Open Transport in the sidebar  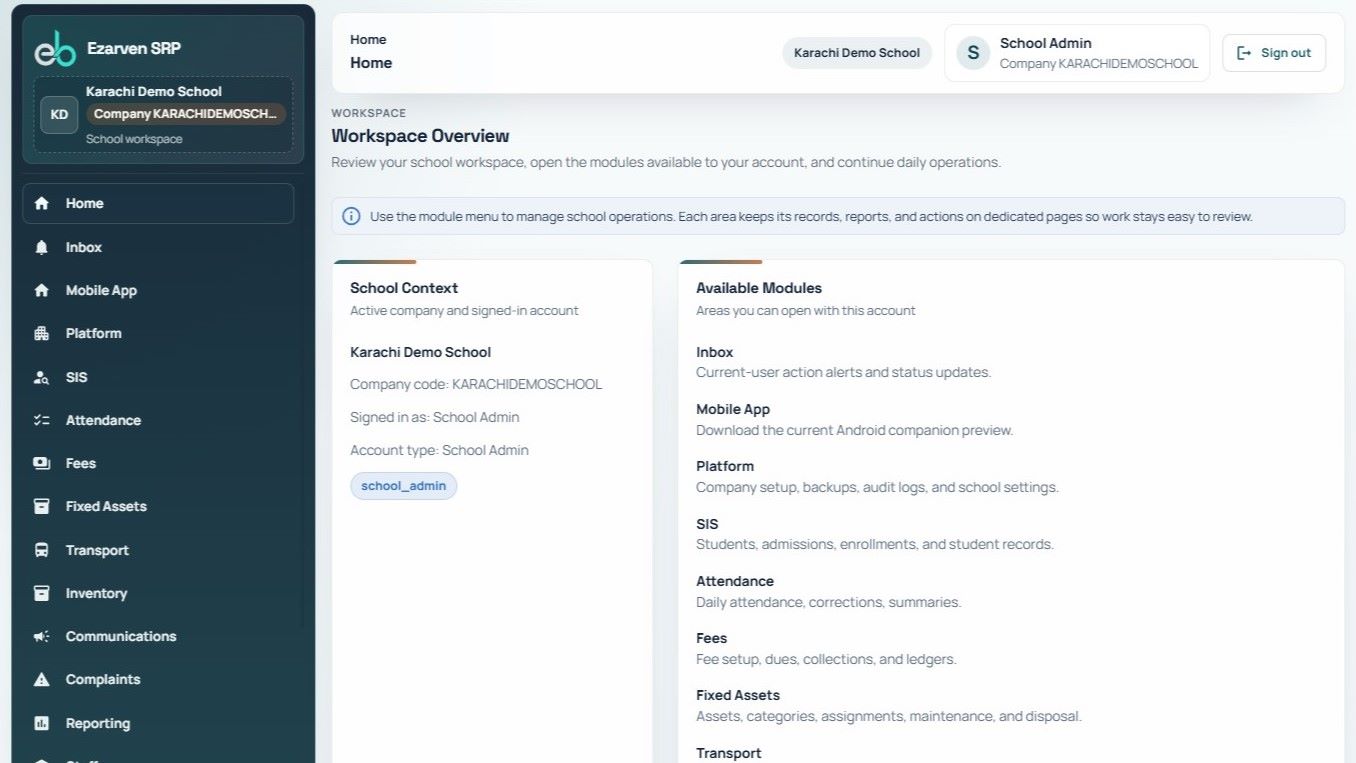click(x=158, y=550)
